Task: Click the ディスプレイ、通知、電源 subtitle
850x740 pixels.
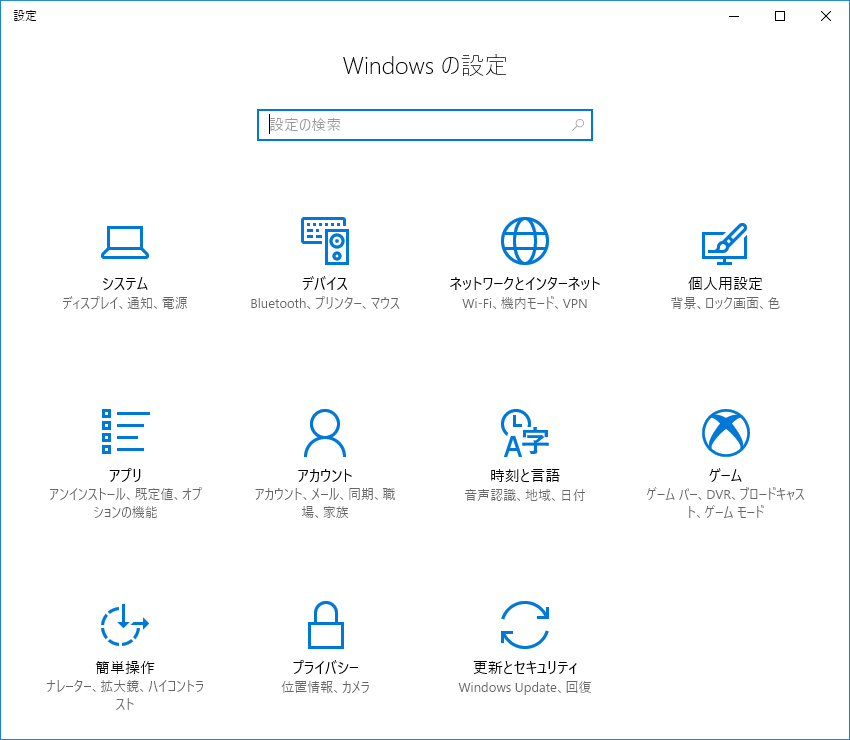Action: click(124, 303)
